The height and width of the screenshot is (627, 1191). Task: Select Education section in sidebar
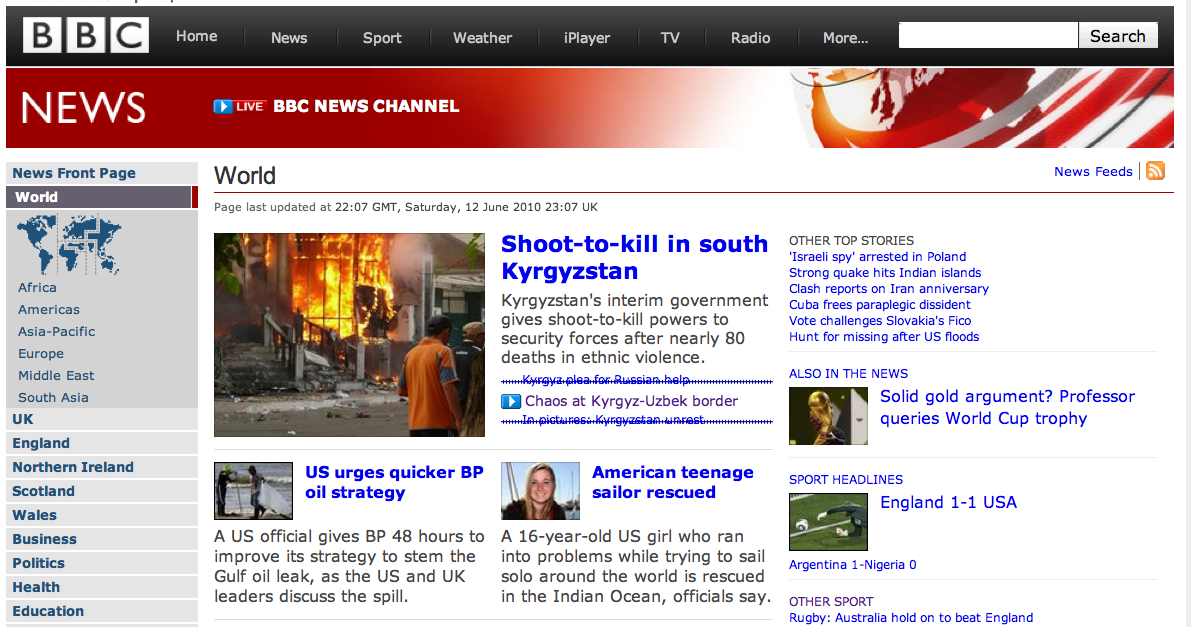pyautogui.click(x=102, y=611)
